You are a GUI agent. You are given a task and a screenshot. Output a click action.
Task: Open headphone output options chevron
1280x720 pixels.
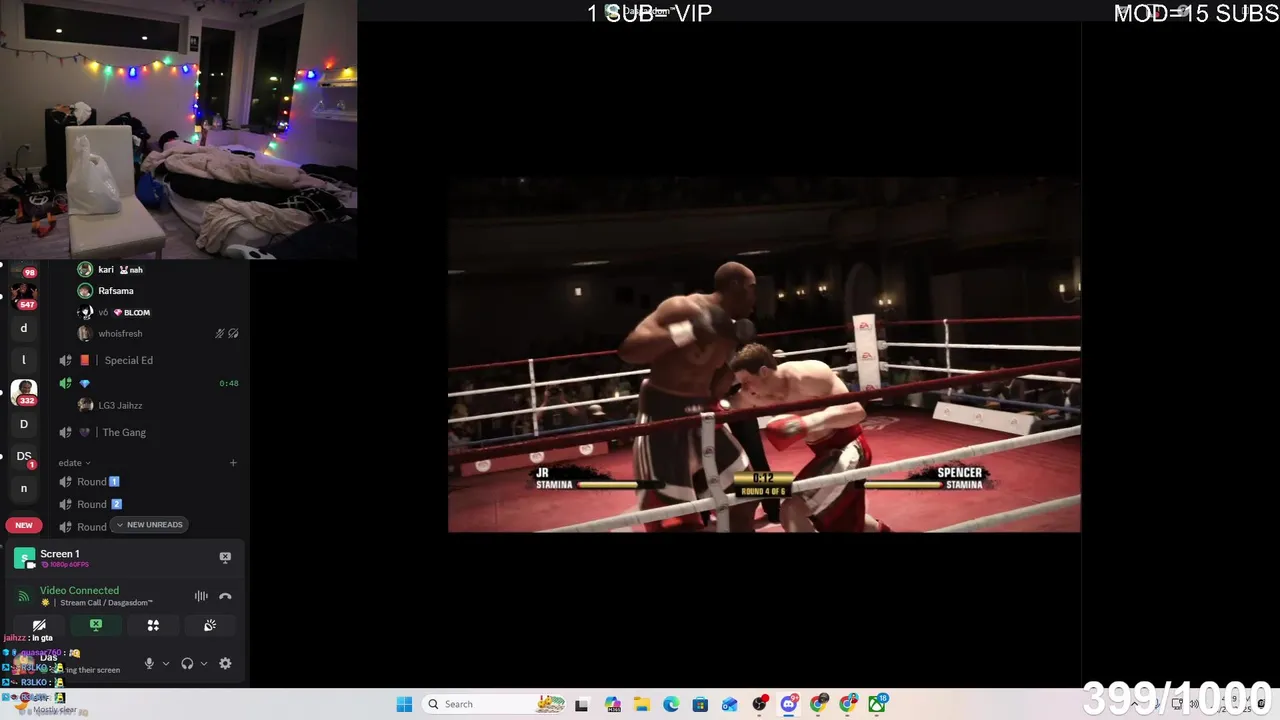click(204, 663)
